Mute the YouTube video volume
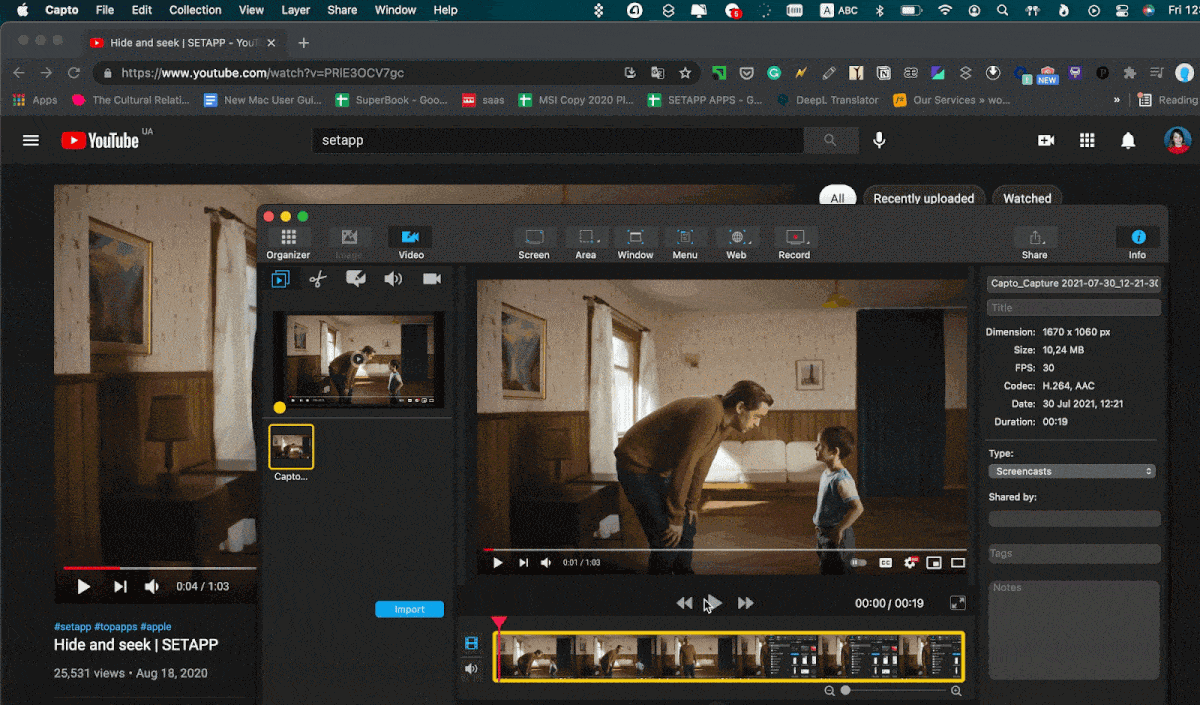 tap(152, 587)
